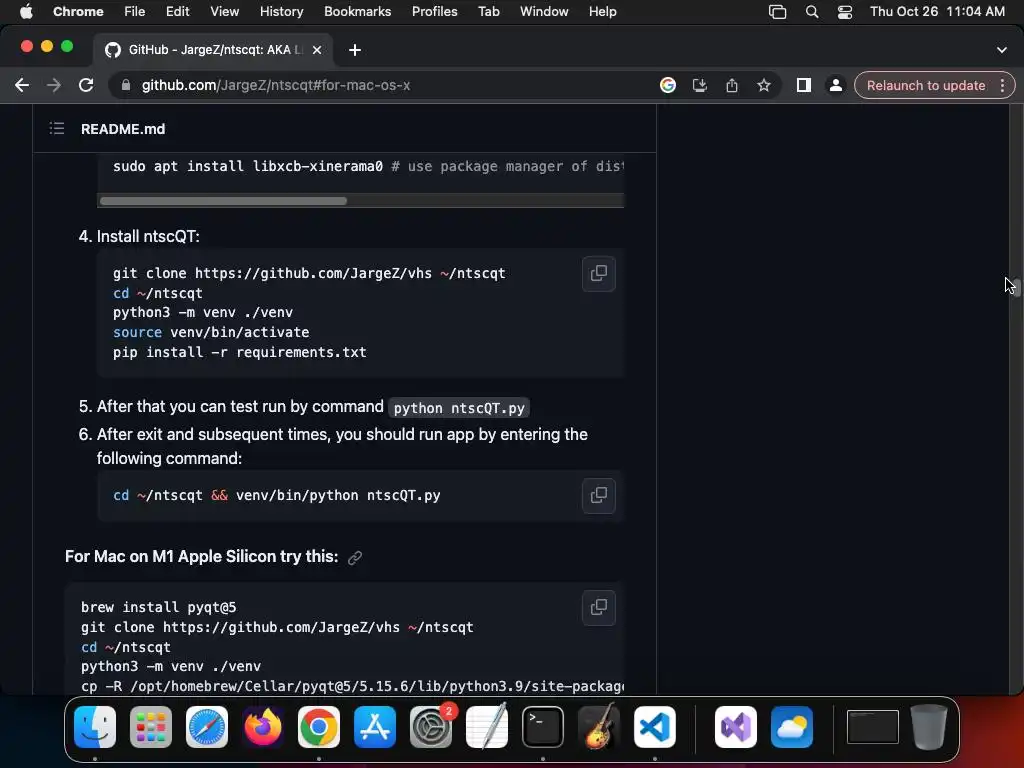The height and width of the screenshot is (768, 1024).
Task: Open GarageBand from the Dock
Action: (599, 727)
